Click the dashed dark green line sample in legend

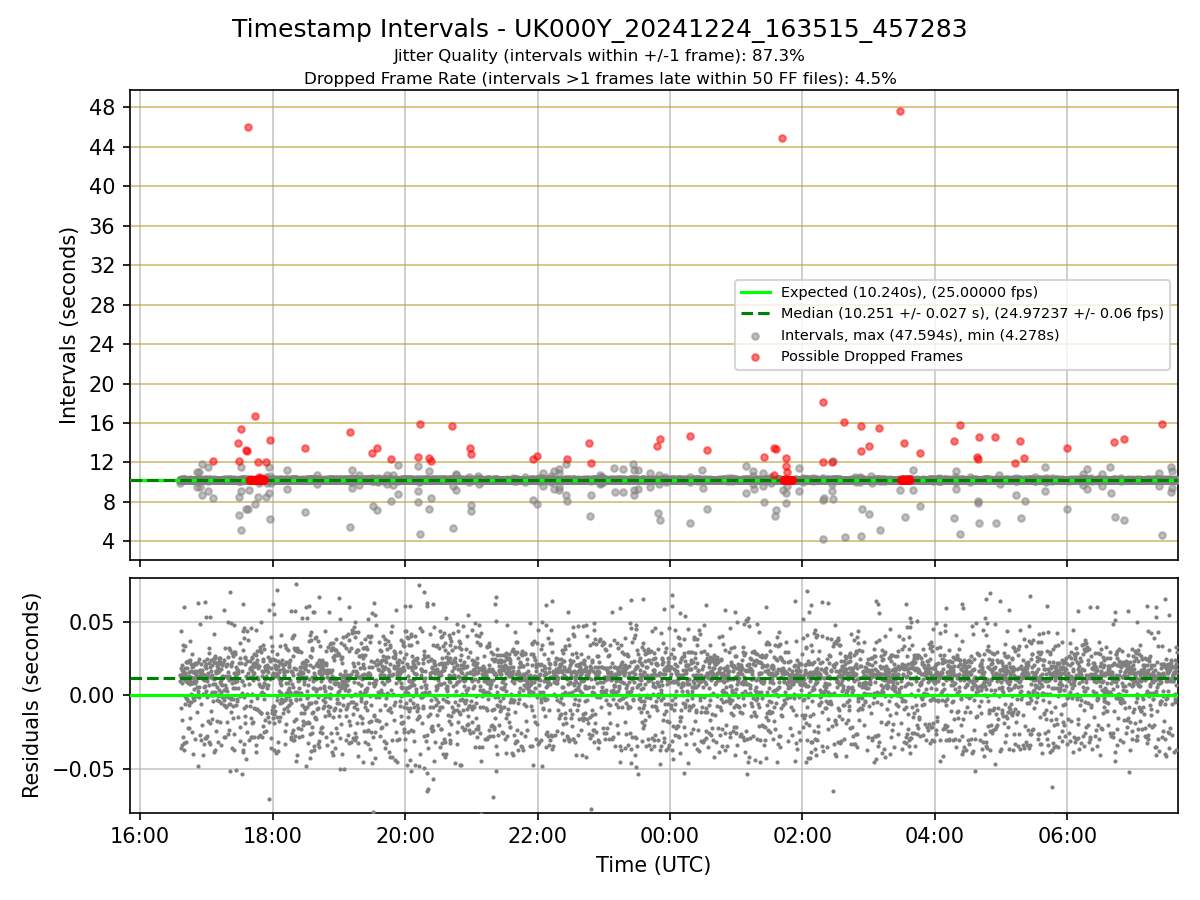click(756, 313)
